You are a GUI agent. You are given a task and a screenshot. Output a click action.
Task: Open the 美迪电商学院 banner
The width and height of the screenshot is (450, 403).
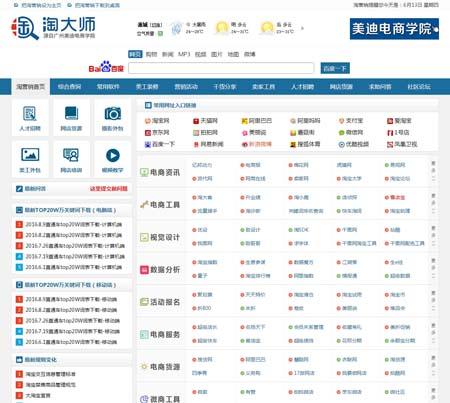pos(394,29)
